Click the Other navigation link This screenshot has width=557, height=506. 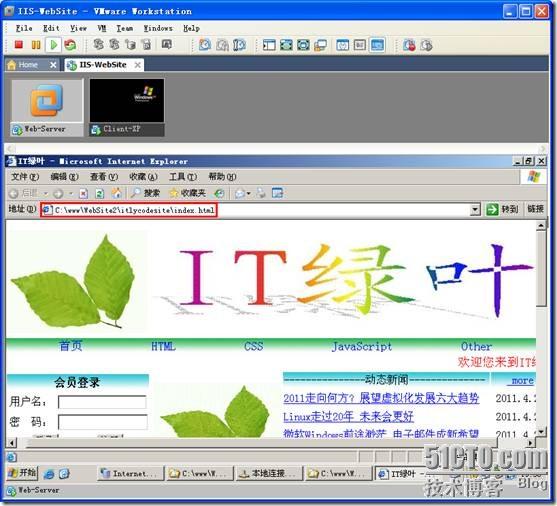[476, 346]
